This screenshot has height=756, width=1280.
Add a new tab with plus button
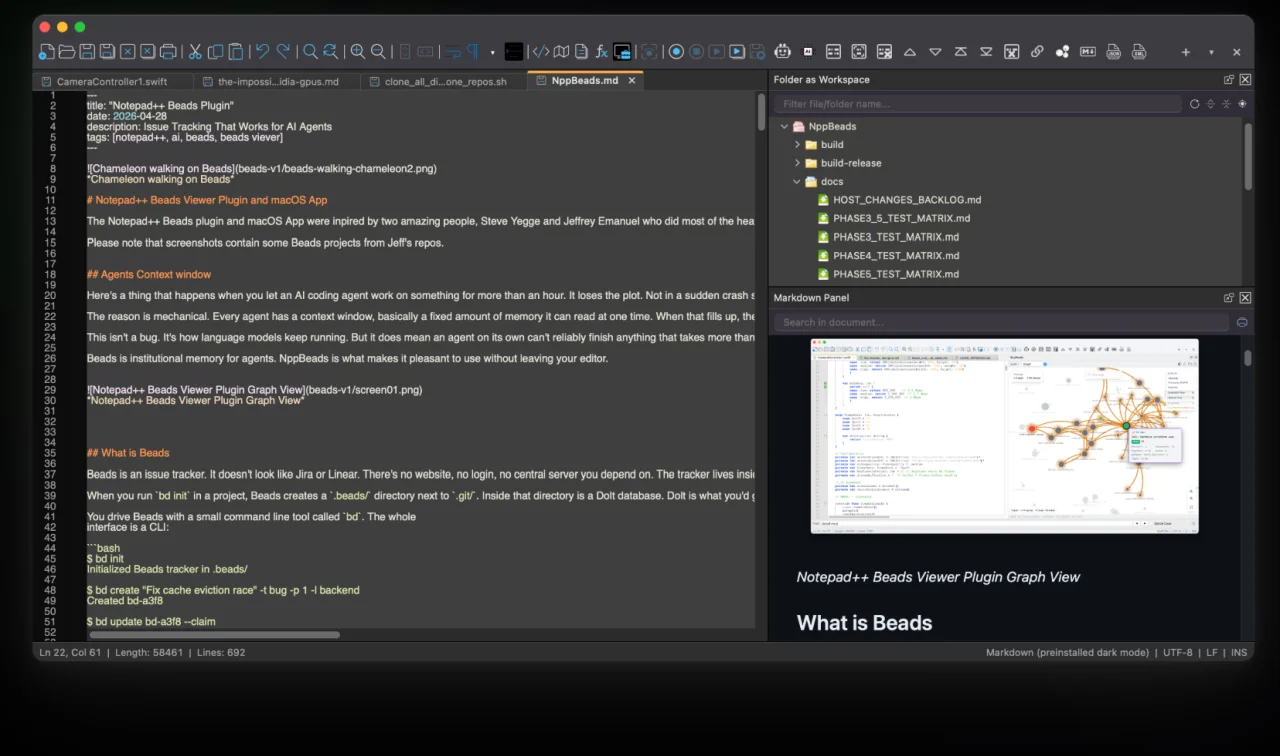1186,53
